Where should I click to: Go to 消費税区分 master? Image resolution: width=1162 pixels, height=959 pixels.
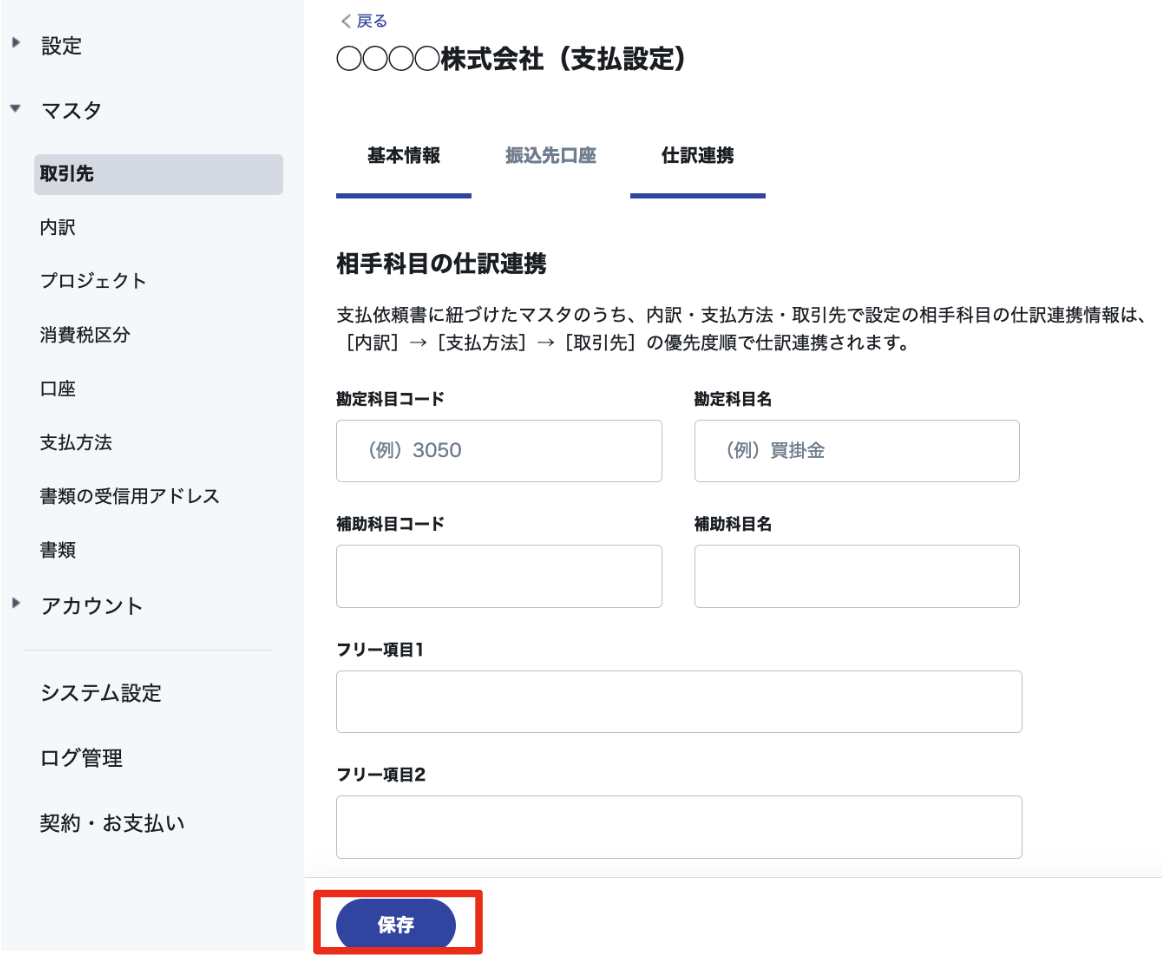coord(85,335)
